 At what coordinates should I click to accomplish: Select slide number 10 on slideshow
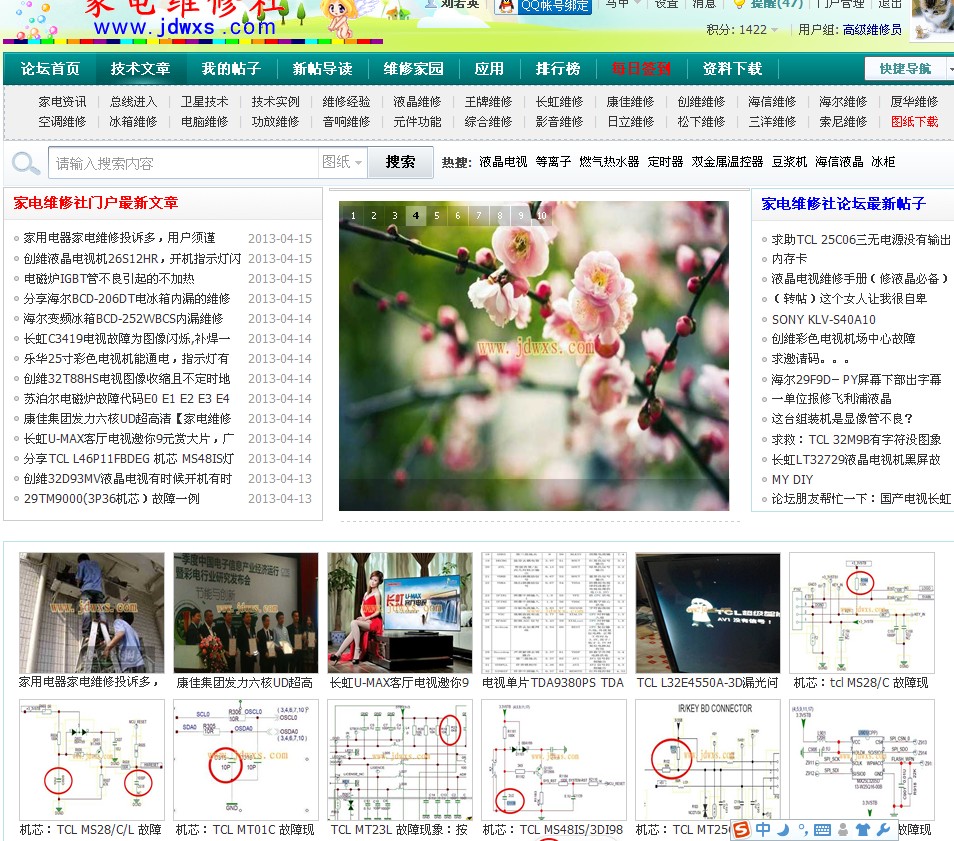coord(541,215)
